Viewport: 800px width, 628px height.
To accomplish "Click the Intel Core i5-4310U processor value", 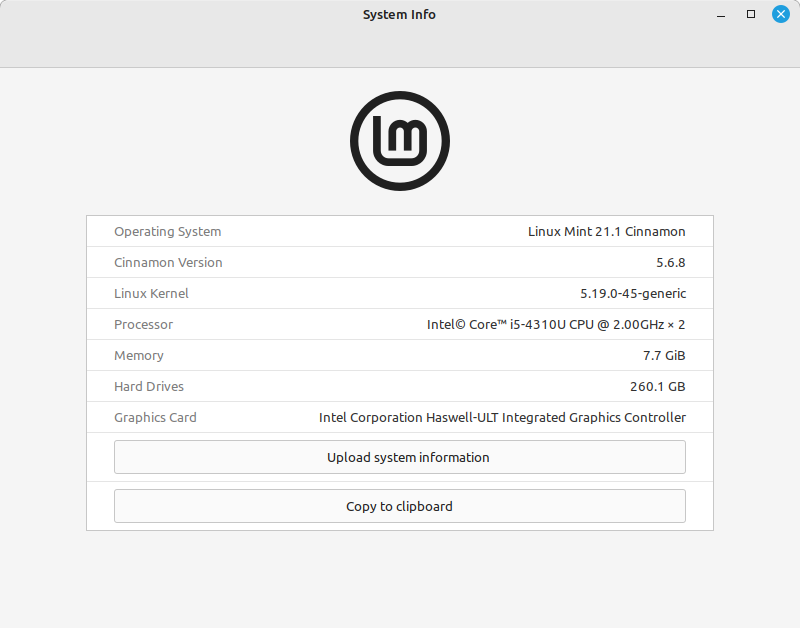I will point(556,324).
